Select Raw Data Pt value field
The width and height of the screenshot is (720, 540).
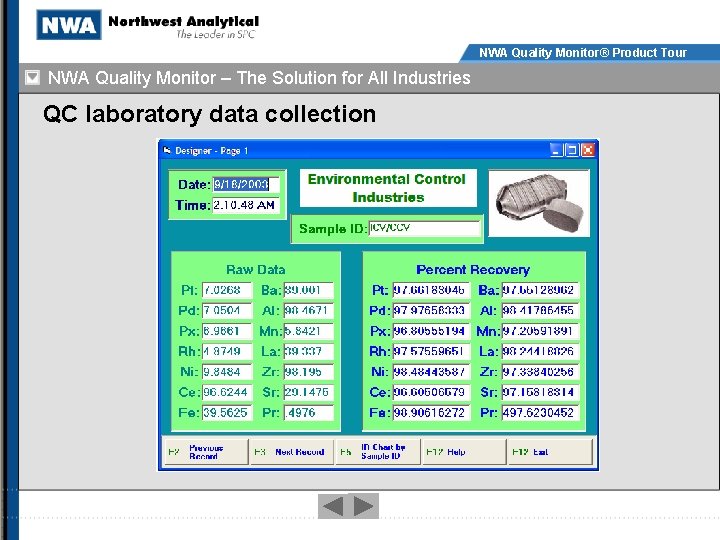[x=227, y=290]
